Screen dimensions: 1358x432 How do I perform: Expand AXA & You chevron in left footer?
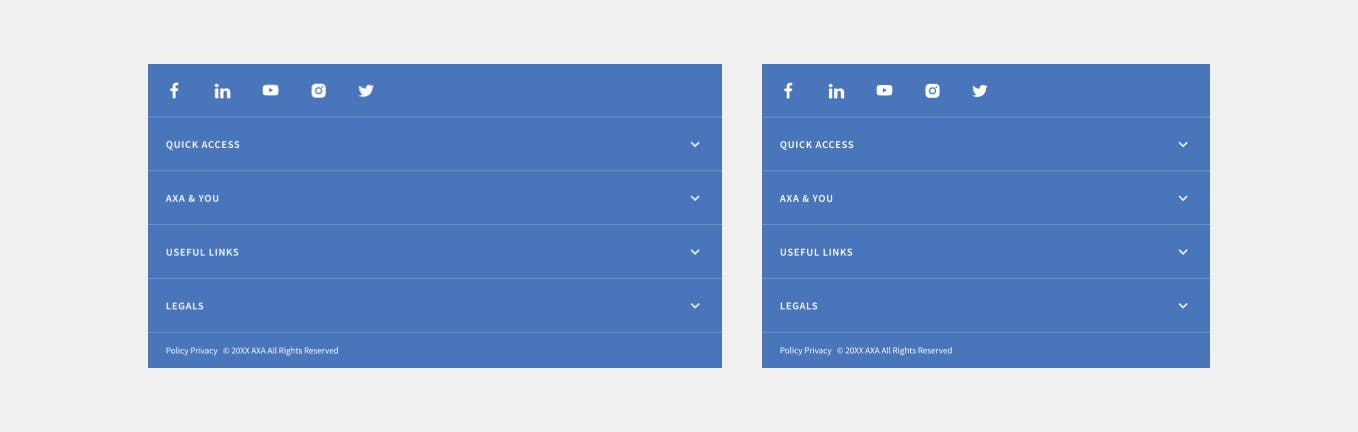pyautogui.click(x=695, y=198)
